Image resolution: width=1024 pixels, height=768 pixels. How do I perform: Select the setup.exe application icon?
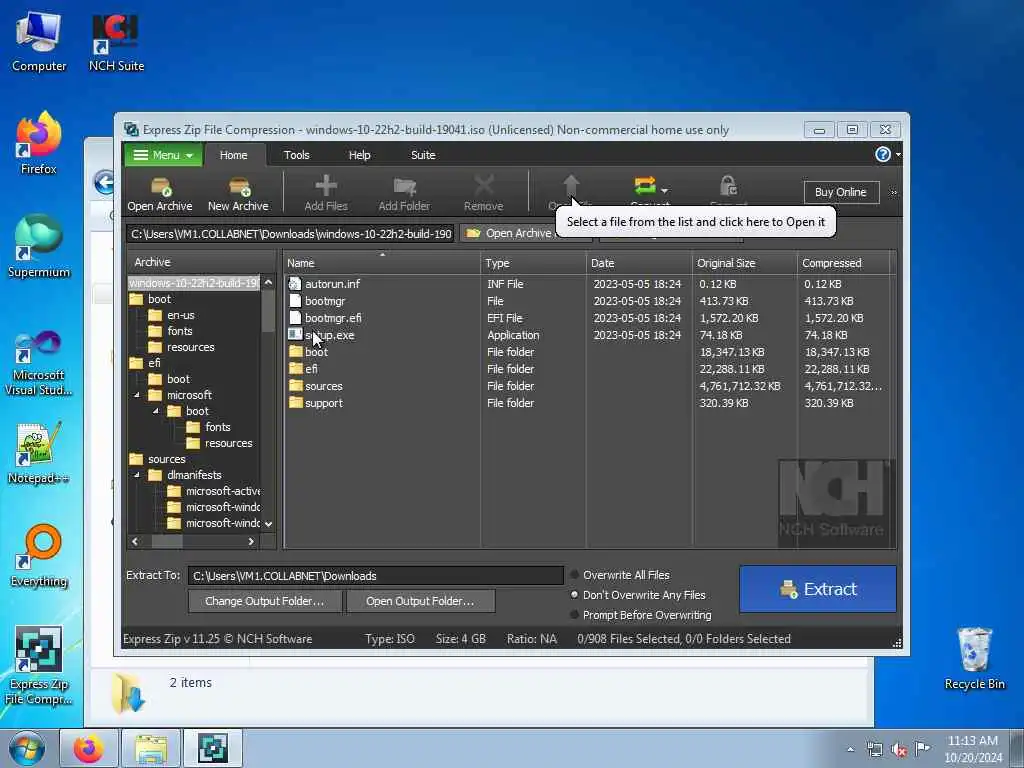tap(295, 335)
